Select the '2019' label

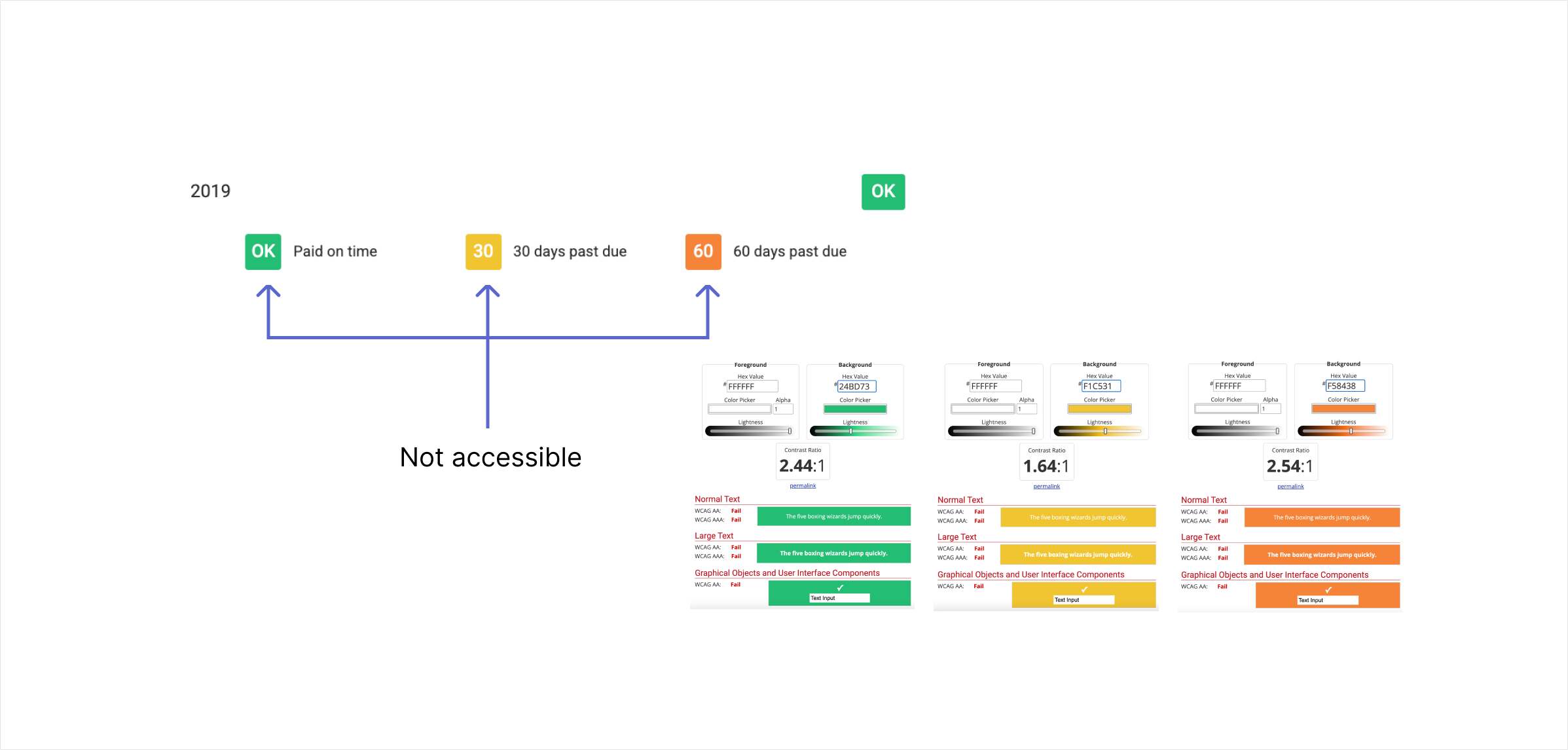[210, 191]
